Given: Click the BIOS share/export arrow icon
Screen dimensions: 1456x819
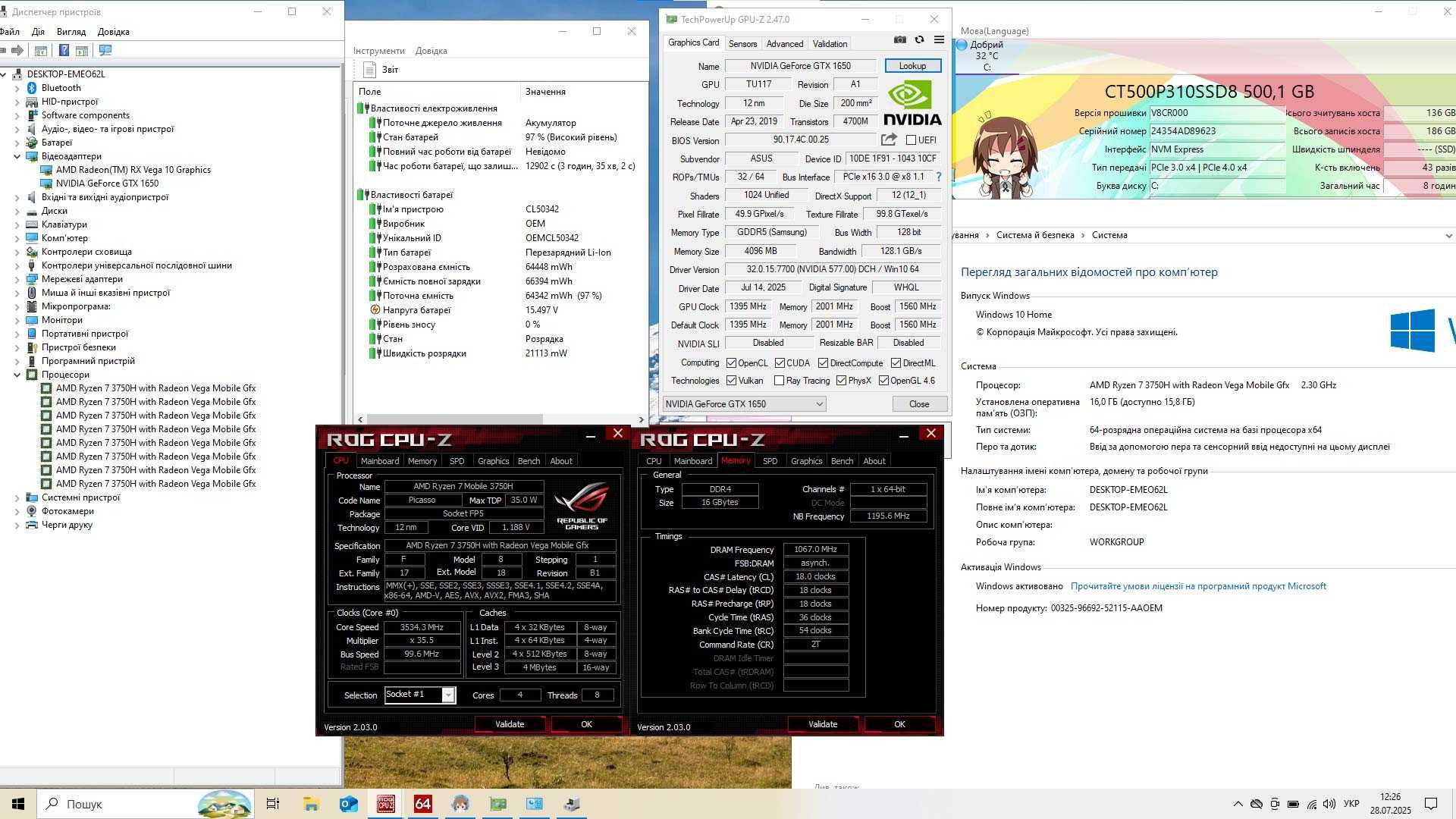Looking at the screenshot, I should (889, 140).
